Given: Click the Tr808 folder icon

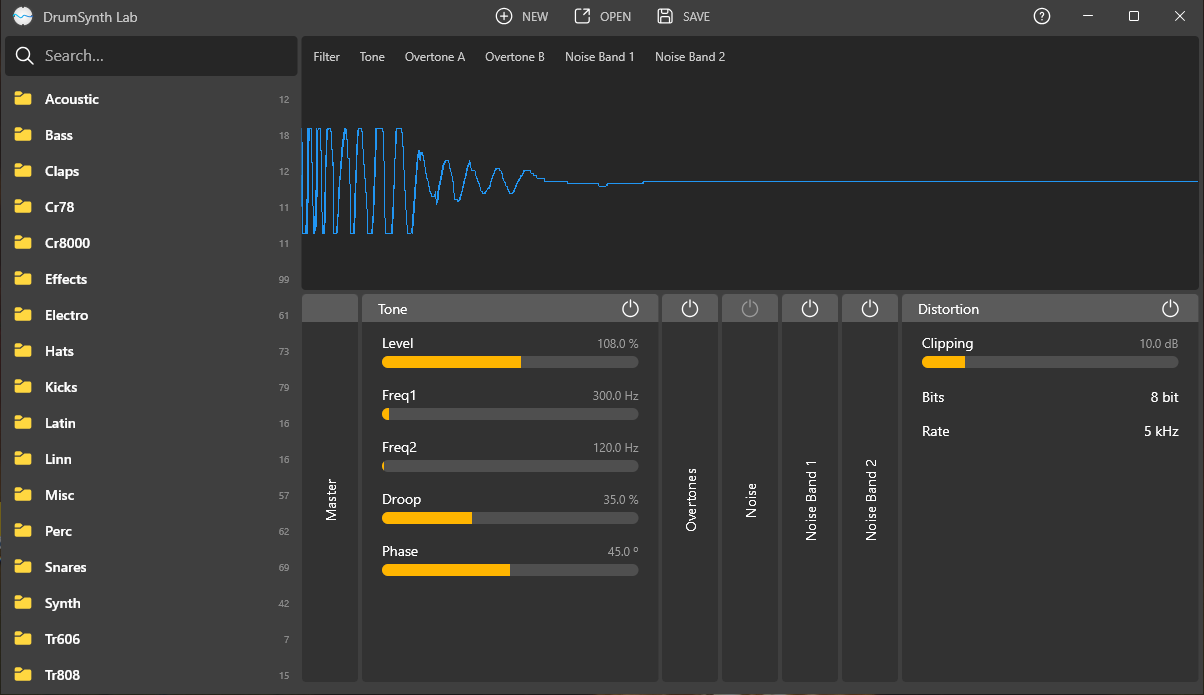Looking at the screenshot, I should (23, 675).
